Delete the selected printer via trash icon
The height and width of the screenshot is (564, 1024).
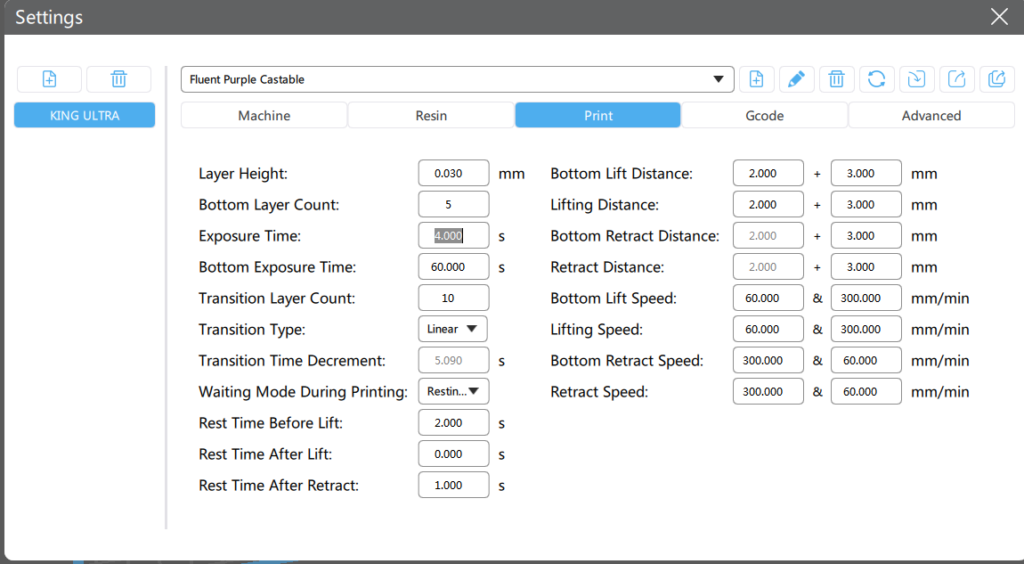[118, 79]
